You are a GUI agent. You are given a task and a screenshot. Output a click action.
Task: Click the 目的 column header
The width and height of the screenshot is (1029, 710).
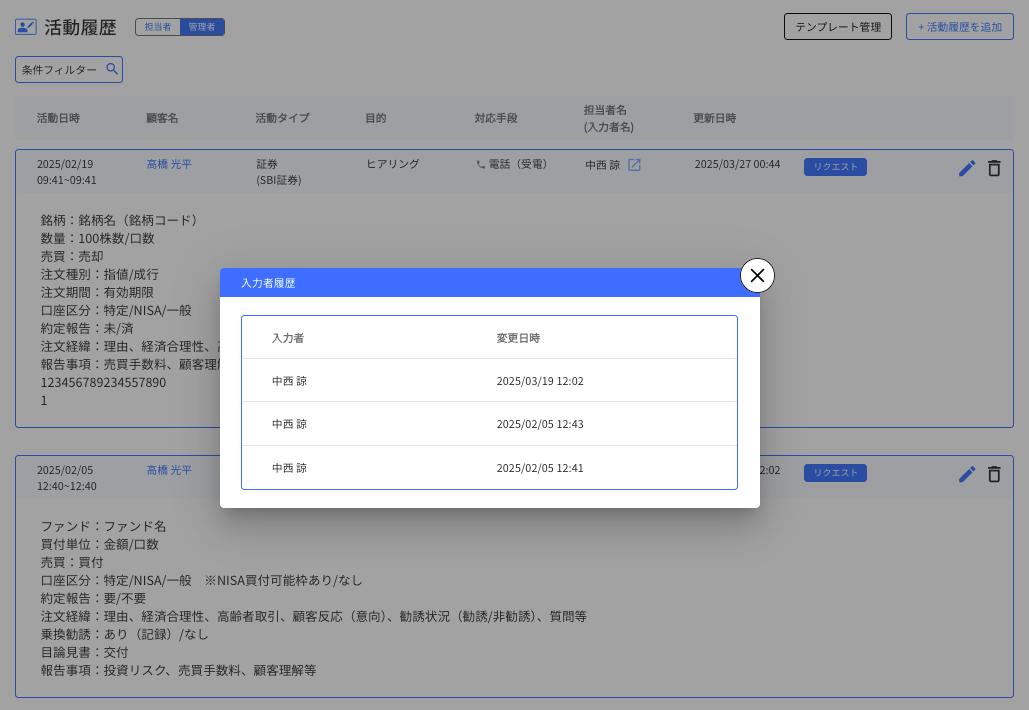tap(375, 118)
